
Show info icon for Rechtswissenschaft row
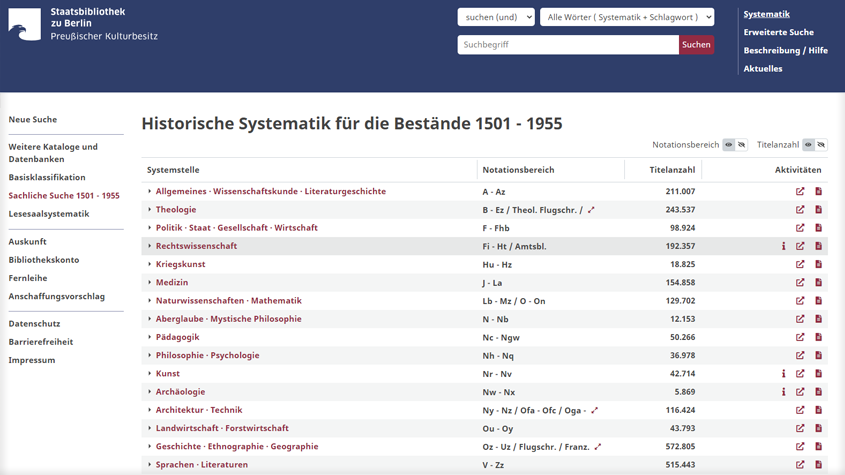click(x=784, y=246)
